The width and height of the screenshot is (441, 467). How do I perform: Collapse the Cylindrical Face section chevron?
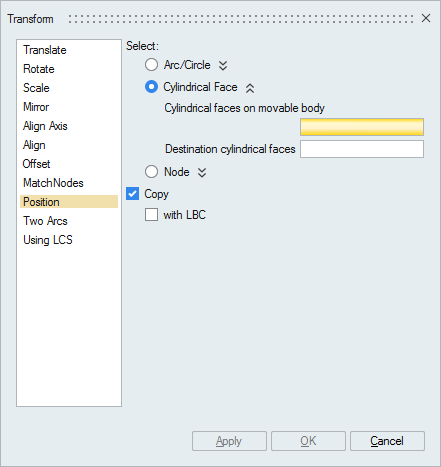click(x=250, y=88)
